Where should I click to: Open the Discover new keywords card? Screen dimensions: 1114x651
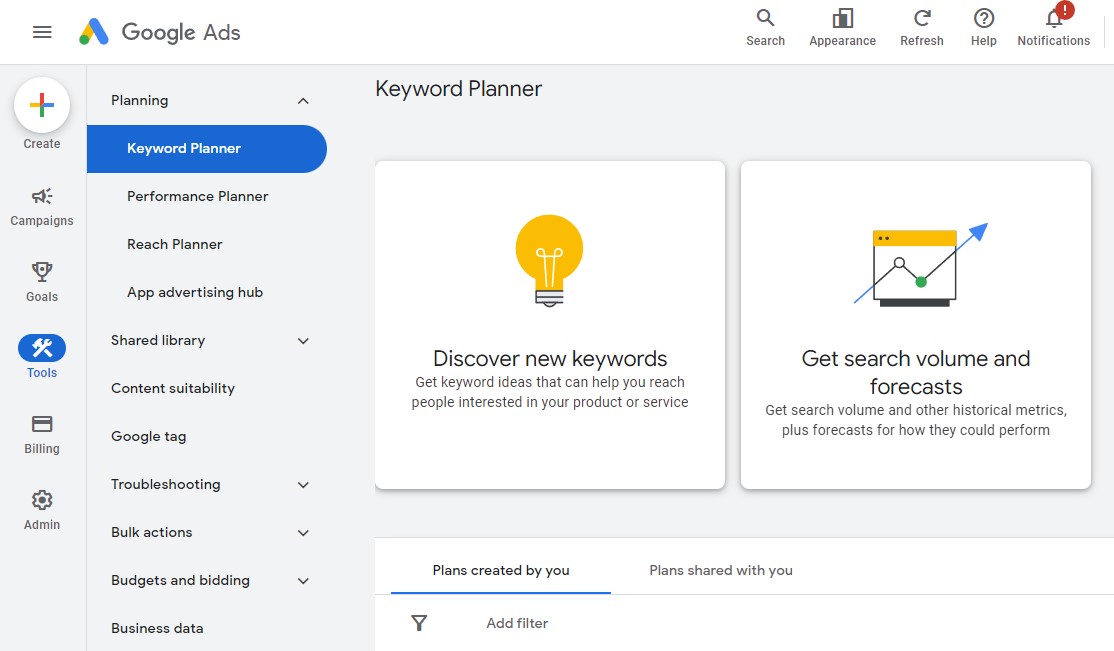coord(550,325)
